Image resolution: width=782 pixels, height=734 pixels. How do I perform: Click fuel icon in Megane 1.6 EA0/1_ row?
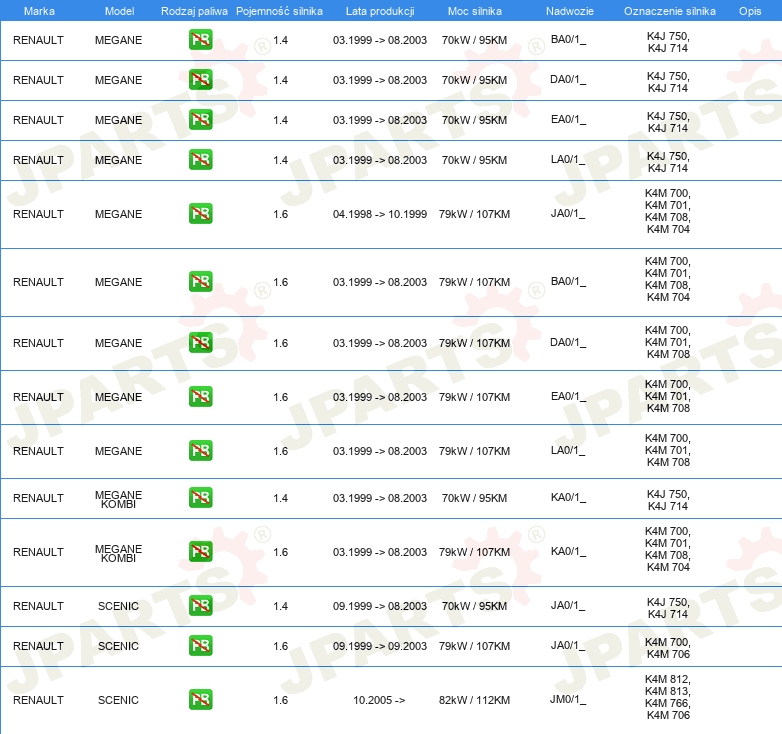pyautogui.click(x=200, y=396)
